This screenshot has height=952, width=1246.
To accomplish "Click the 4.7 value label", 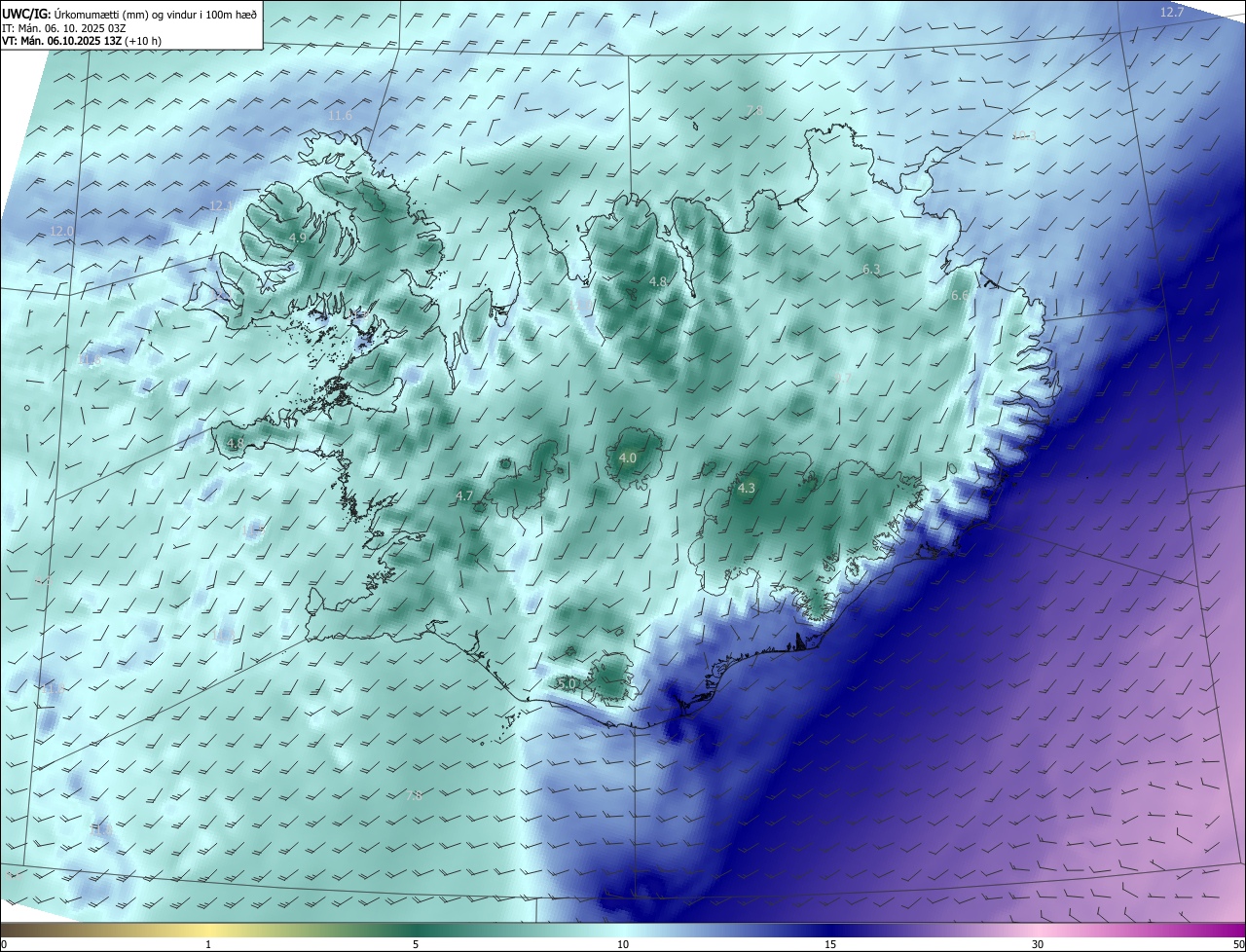I will [x=464, y=495].
